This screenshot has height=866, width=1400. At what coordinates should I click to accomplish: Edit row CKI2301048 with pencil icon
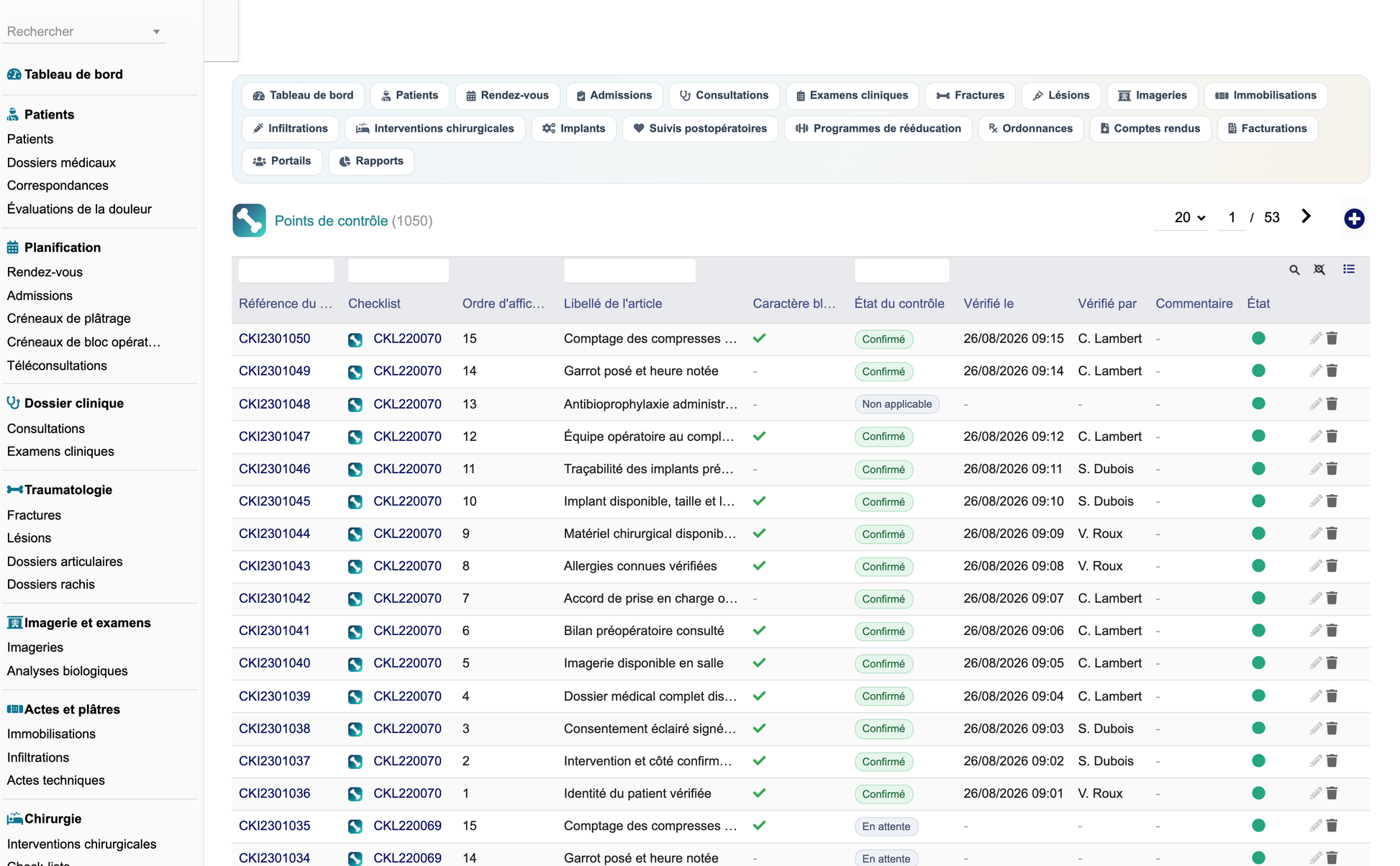point(1316,404)
